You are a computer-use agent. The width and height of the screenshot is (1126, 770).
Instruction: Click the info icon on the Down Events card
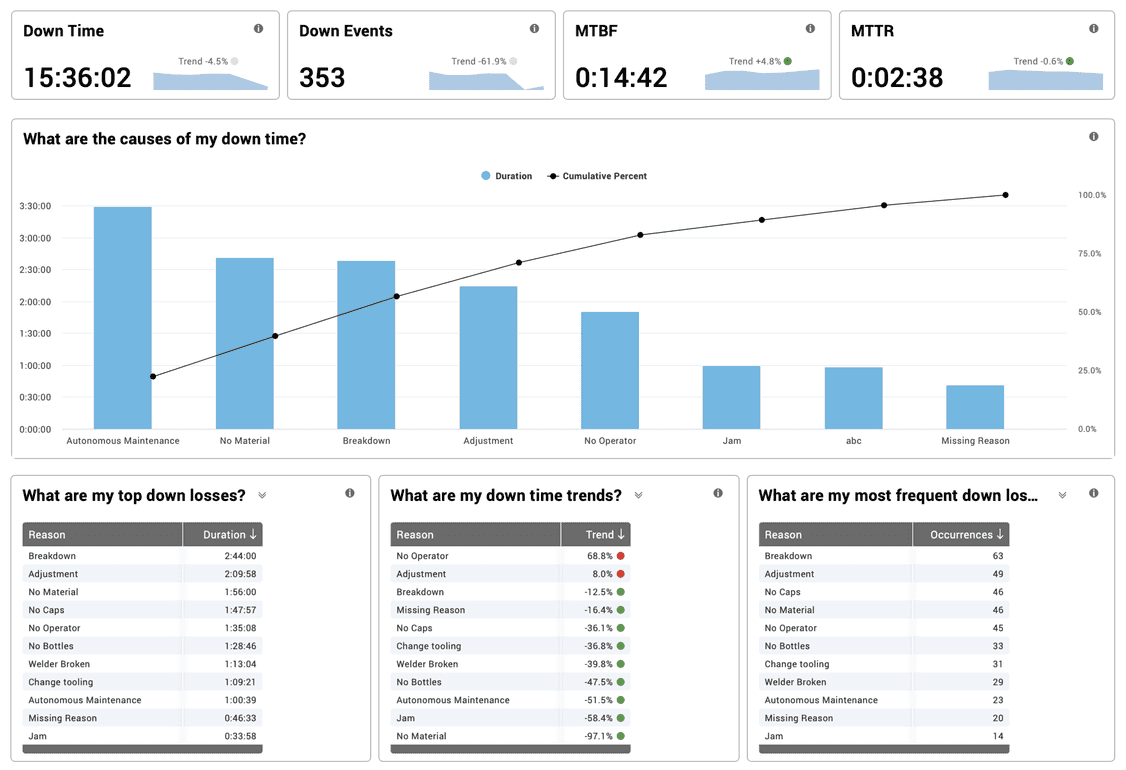(x=534, y=29)
